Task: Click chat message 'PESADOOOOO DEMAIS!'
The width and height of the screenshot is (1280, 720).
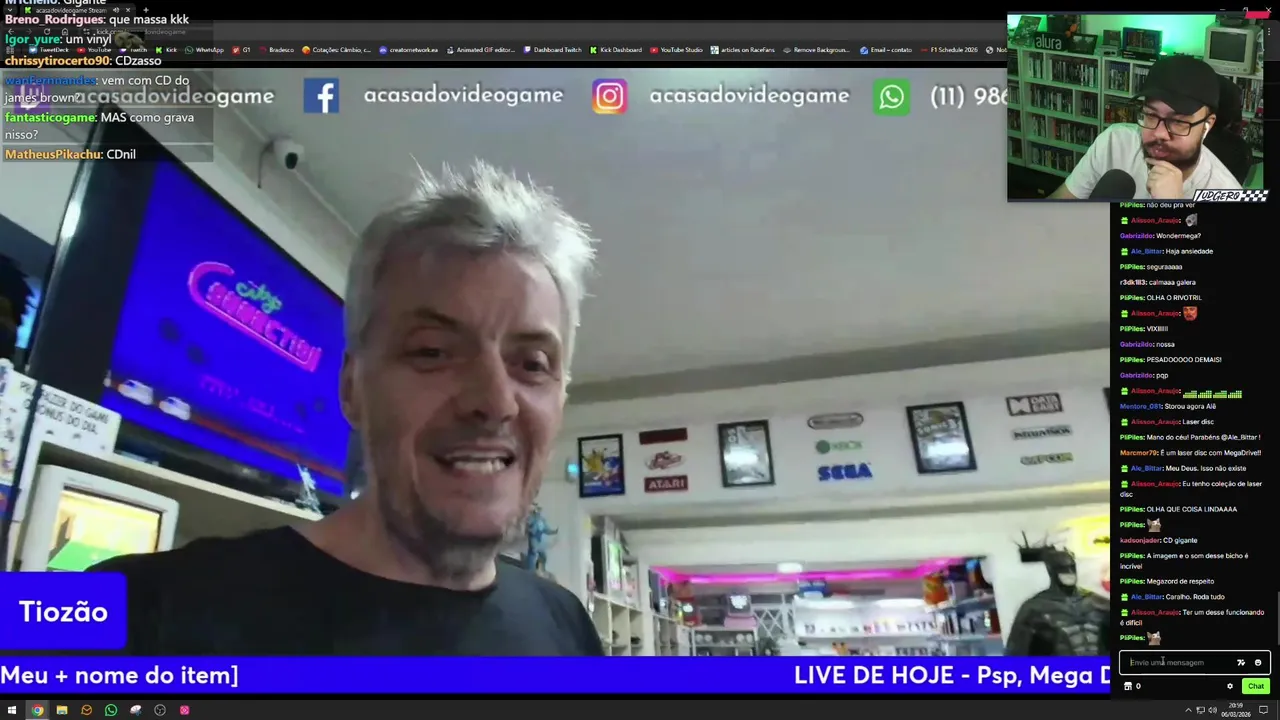Action: coord(1184,360)
